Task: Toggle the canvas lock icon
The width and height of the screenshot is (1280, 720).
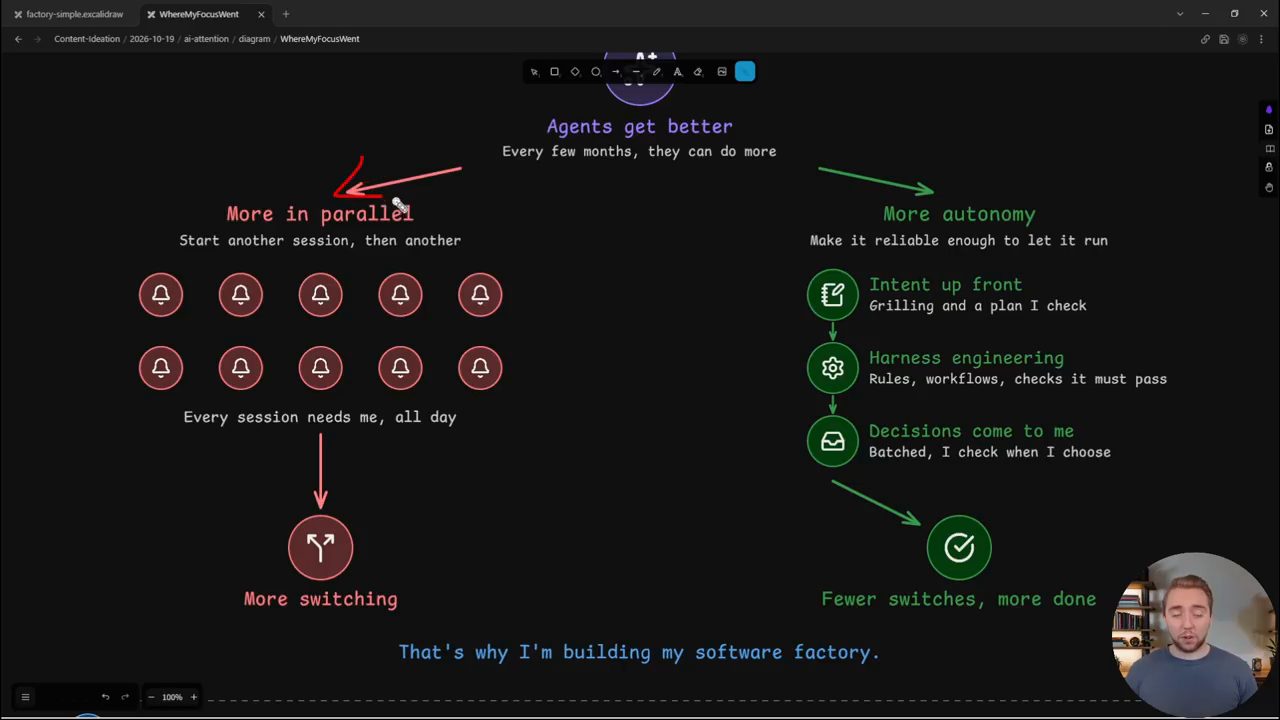Action: (x=1269, y=168)
